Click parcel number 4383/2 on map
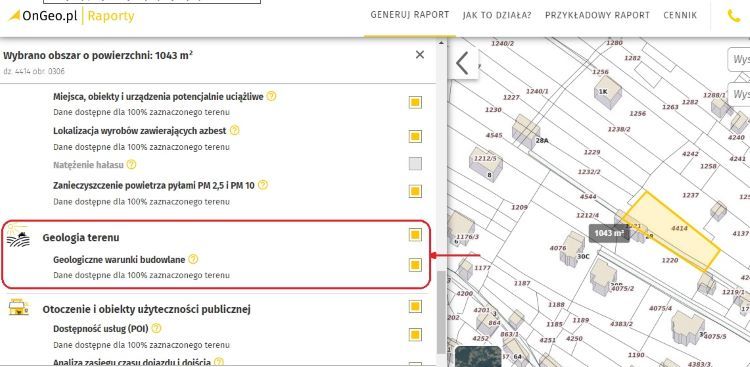Image resolution: width=750 pixels, height=367 pixels. [x=621, y=324]
